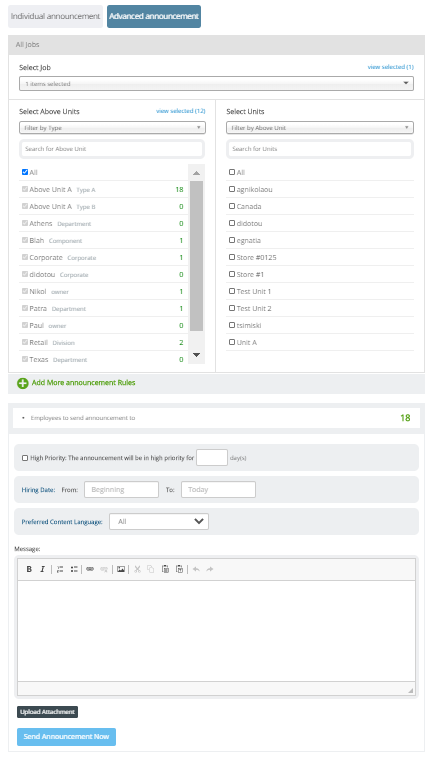430x757 pixels.
Task: Tick the Canada unit checkbox
Action: click(232, 206)
